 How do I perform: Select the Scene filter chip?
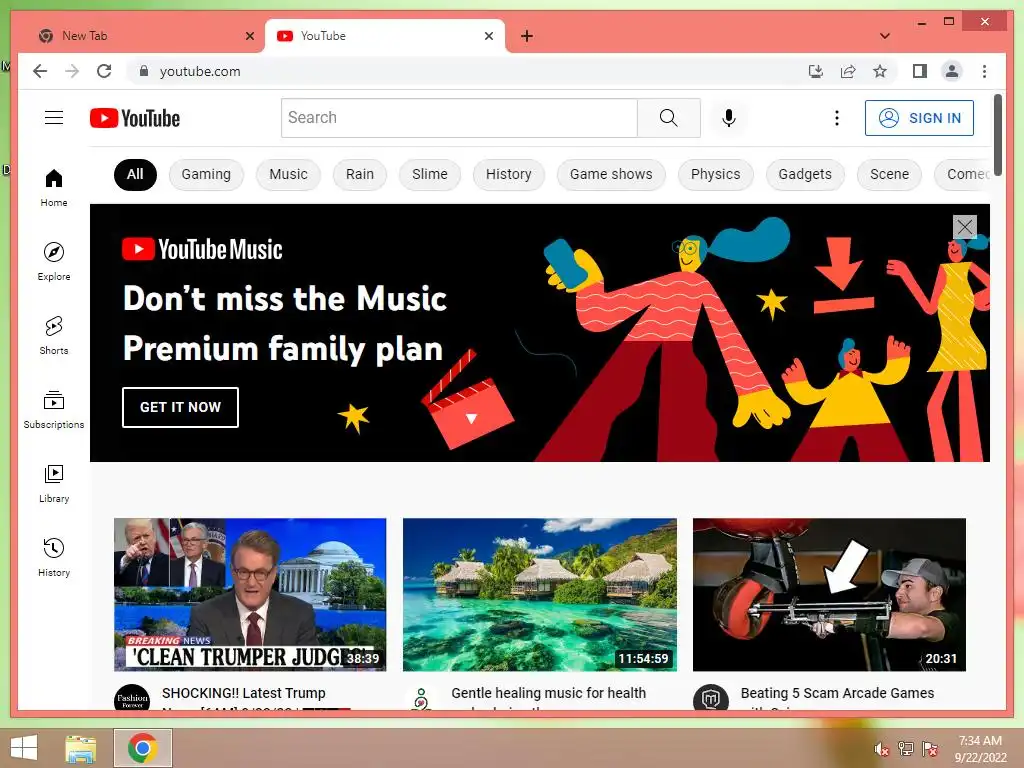[x=889, y=174]
